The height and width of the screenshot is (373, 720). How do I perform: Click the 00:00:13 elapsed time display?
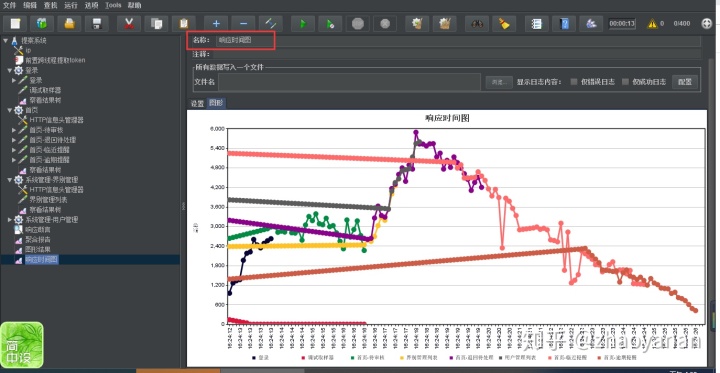pos(622,23)
